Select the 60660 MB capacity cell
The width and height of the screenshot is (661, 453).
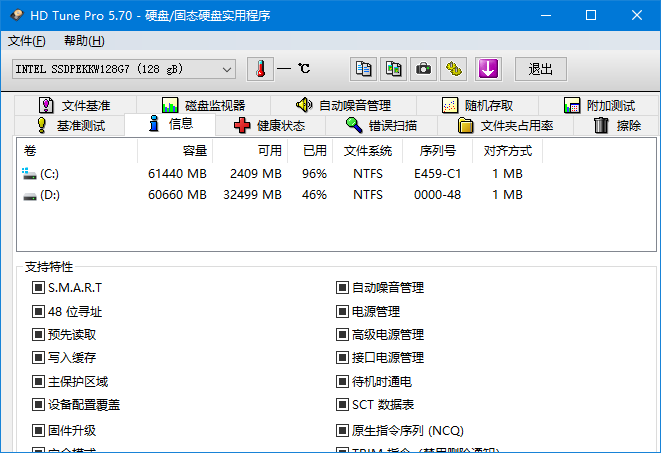tap(177, 195)
